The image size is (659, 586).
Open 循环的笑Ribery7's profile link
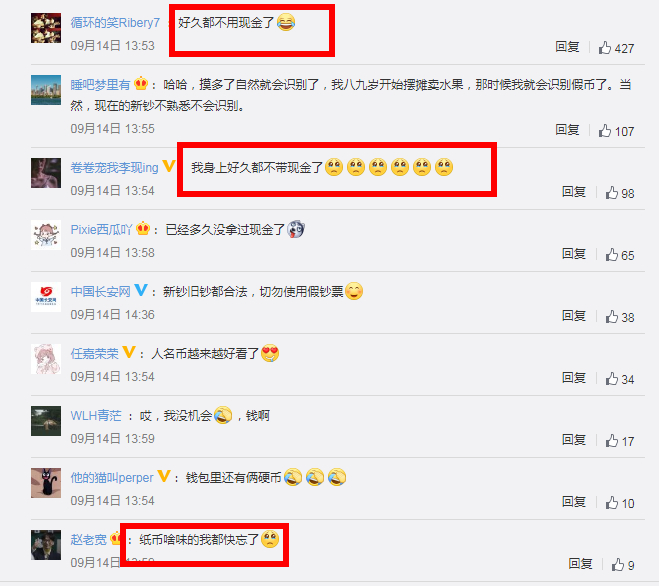pos(115,22)
